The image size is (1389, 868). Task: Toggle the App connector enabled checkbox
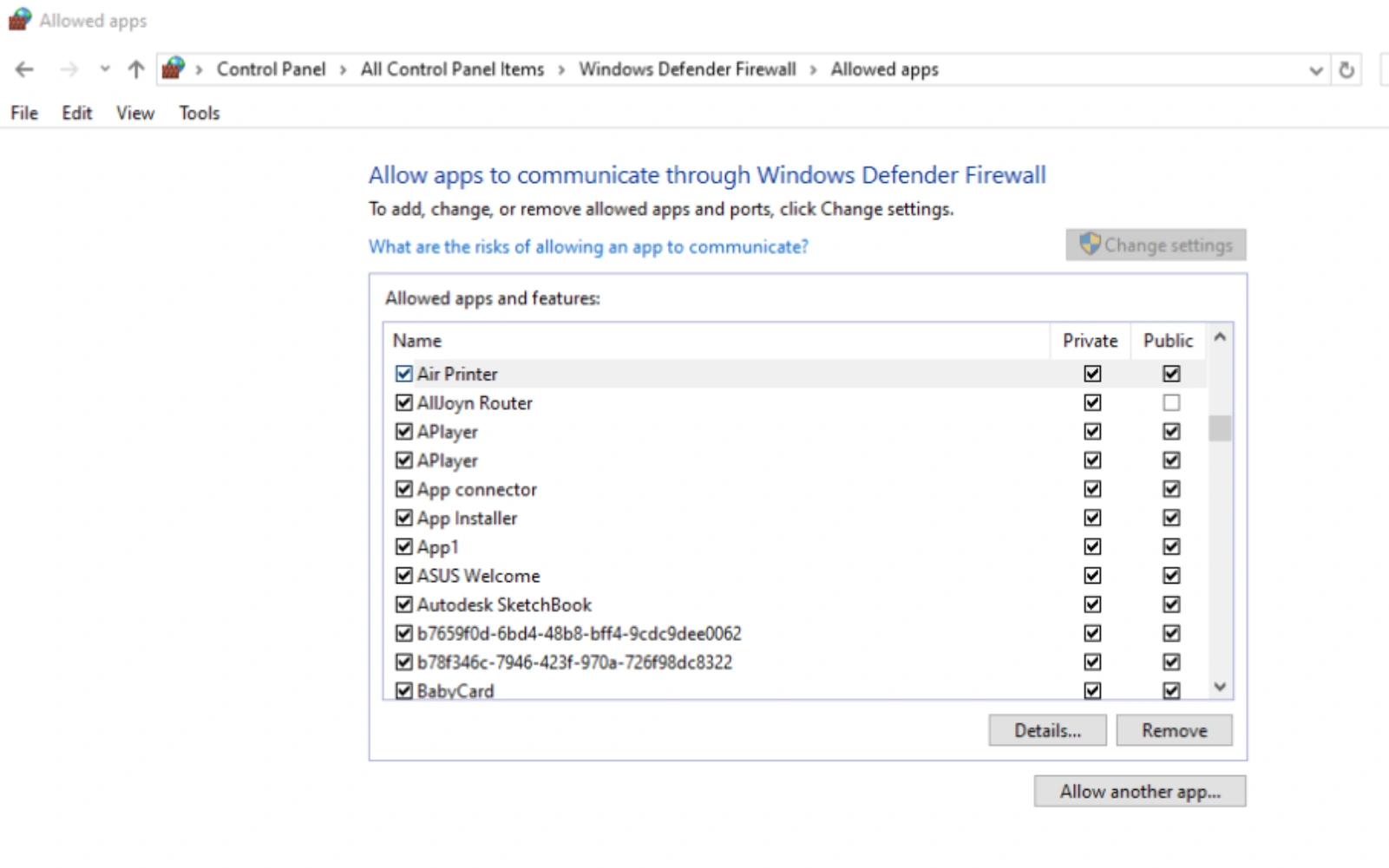403,489
